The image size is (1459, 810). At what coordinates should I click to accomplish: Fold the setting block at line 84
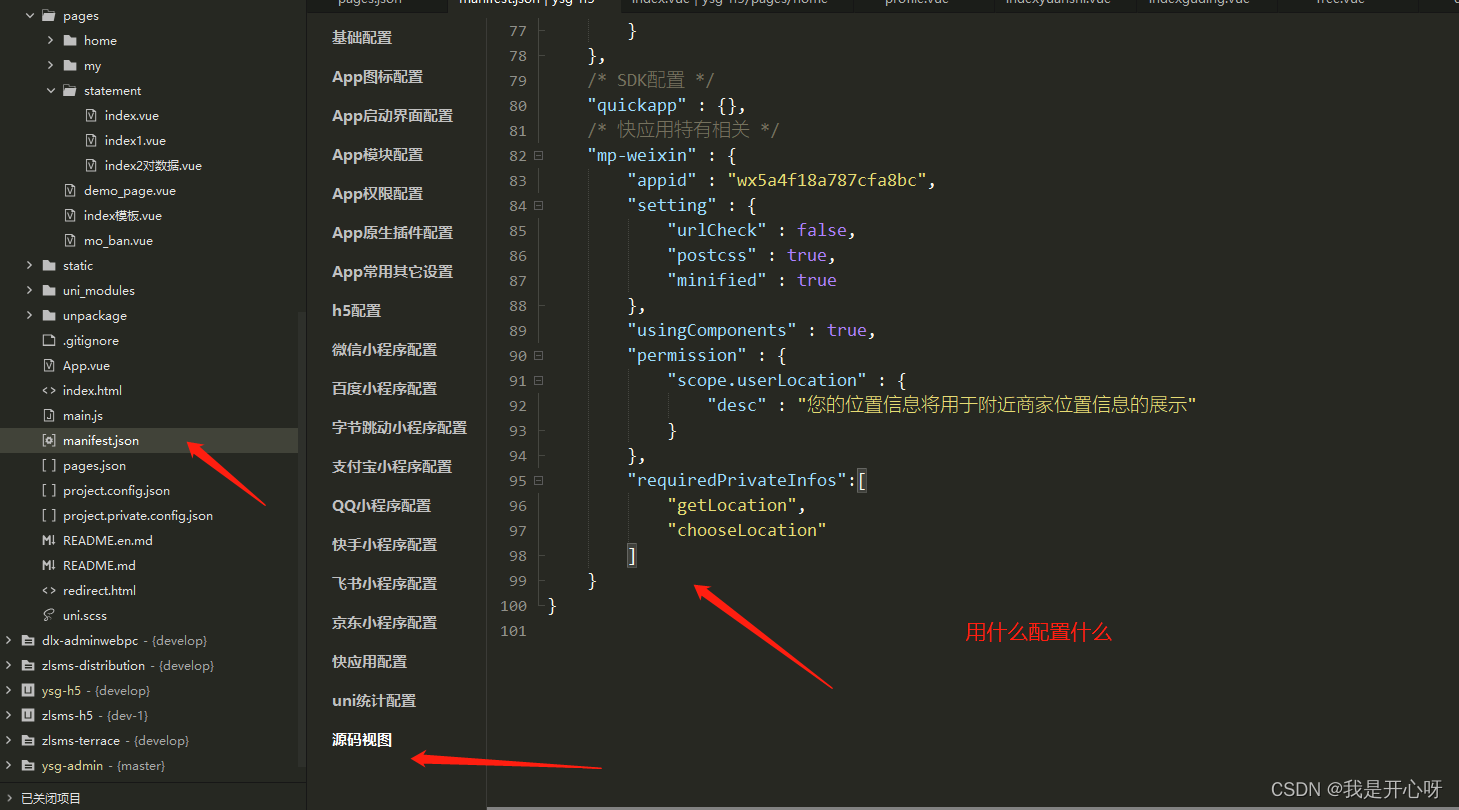pyautogui.click(x=539, y=206)
